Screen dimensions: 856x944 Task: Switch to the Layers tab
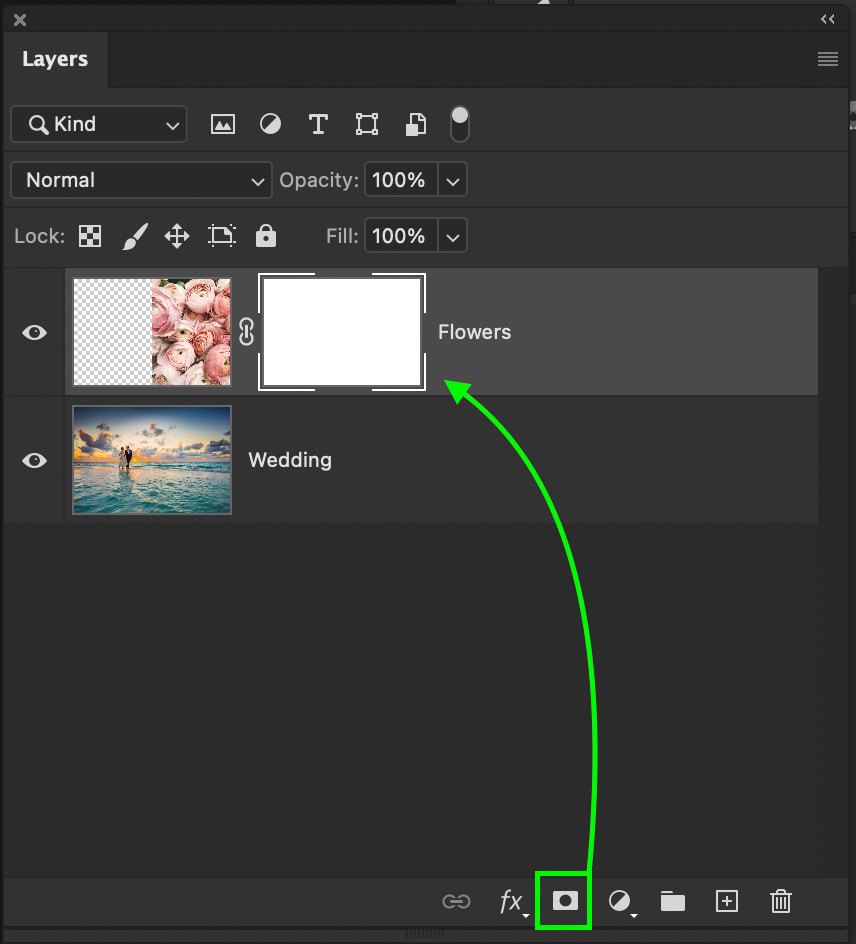pyautogui.click(x=55, y=59)
